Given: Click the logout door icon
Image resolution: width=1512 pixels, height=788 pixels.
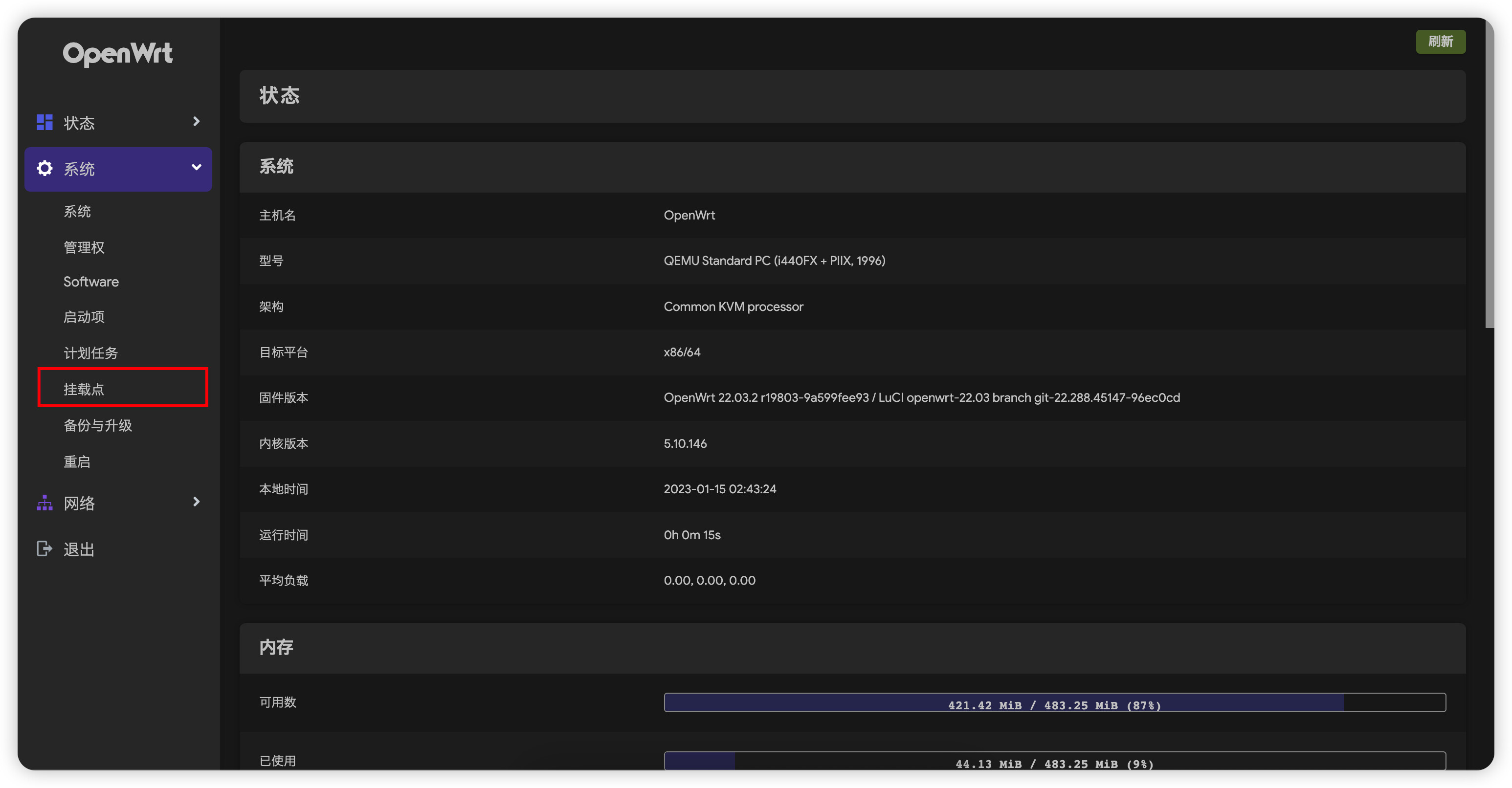Looking at the screenshot, I should [x=44, y=548].
